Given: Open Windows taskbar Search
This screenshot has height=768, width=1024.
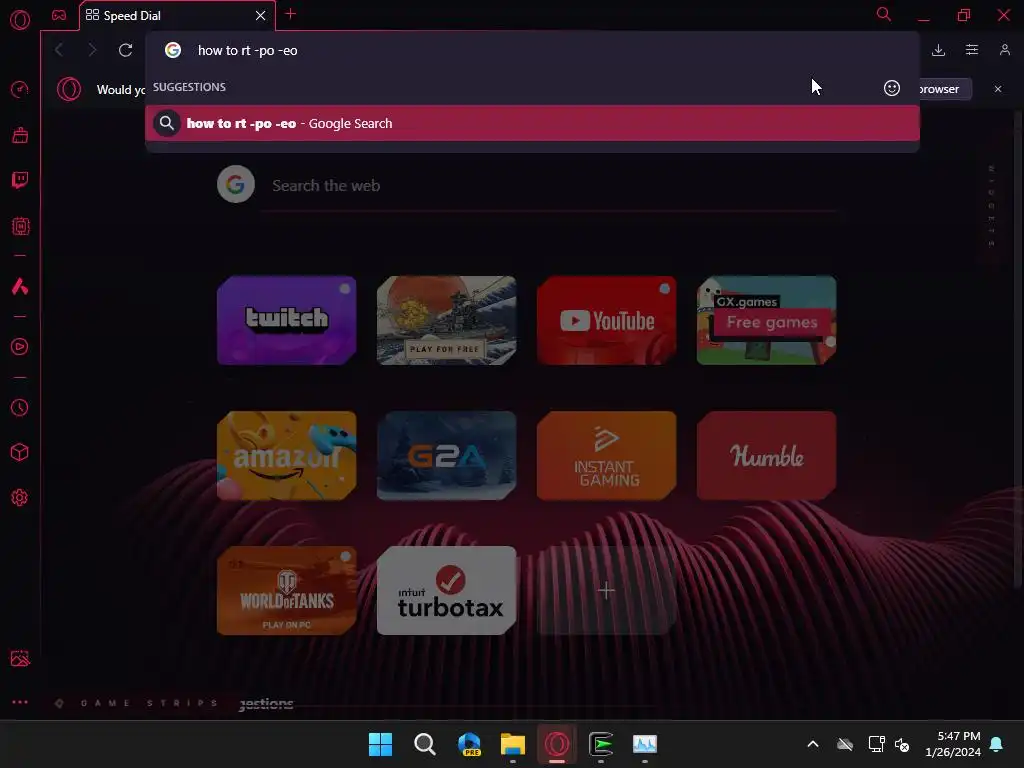Looking at the screenshot, I should point(424,744).
